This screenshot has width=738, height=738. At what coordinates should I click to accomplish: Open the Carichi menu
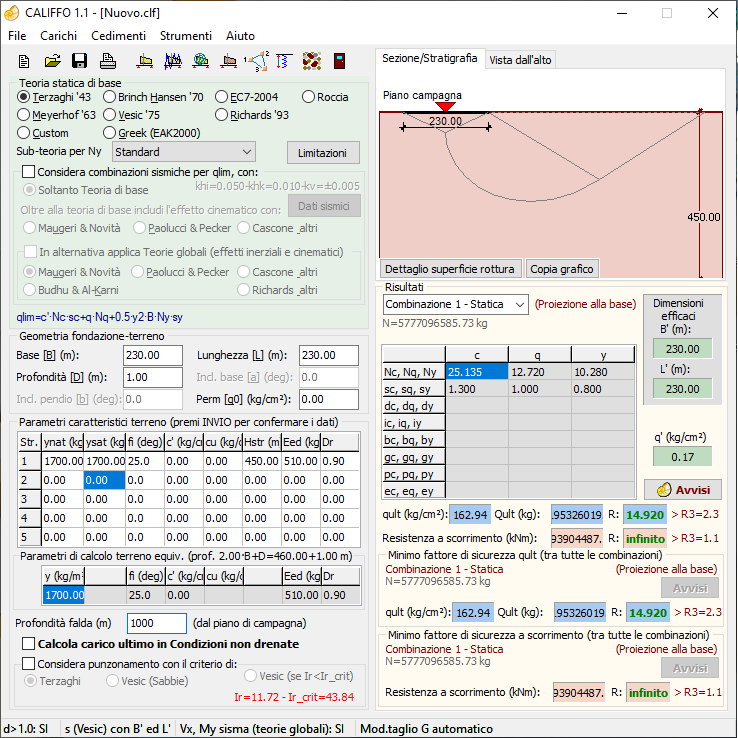tap(58, 36)
